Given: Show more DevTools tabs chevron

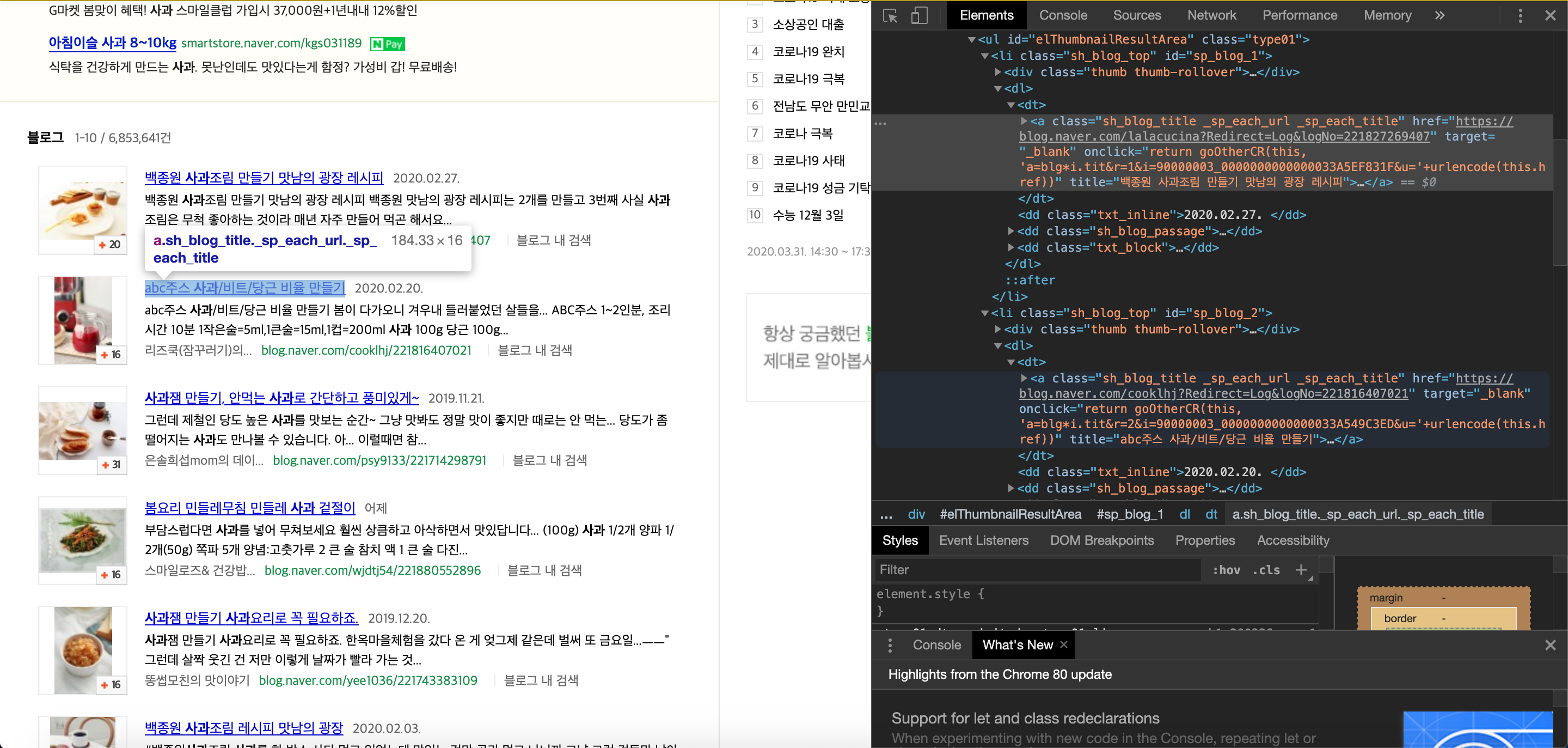Looking at the screenshot, I should coord(1440,16).
